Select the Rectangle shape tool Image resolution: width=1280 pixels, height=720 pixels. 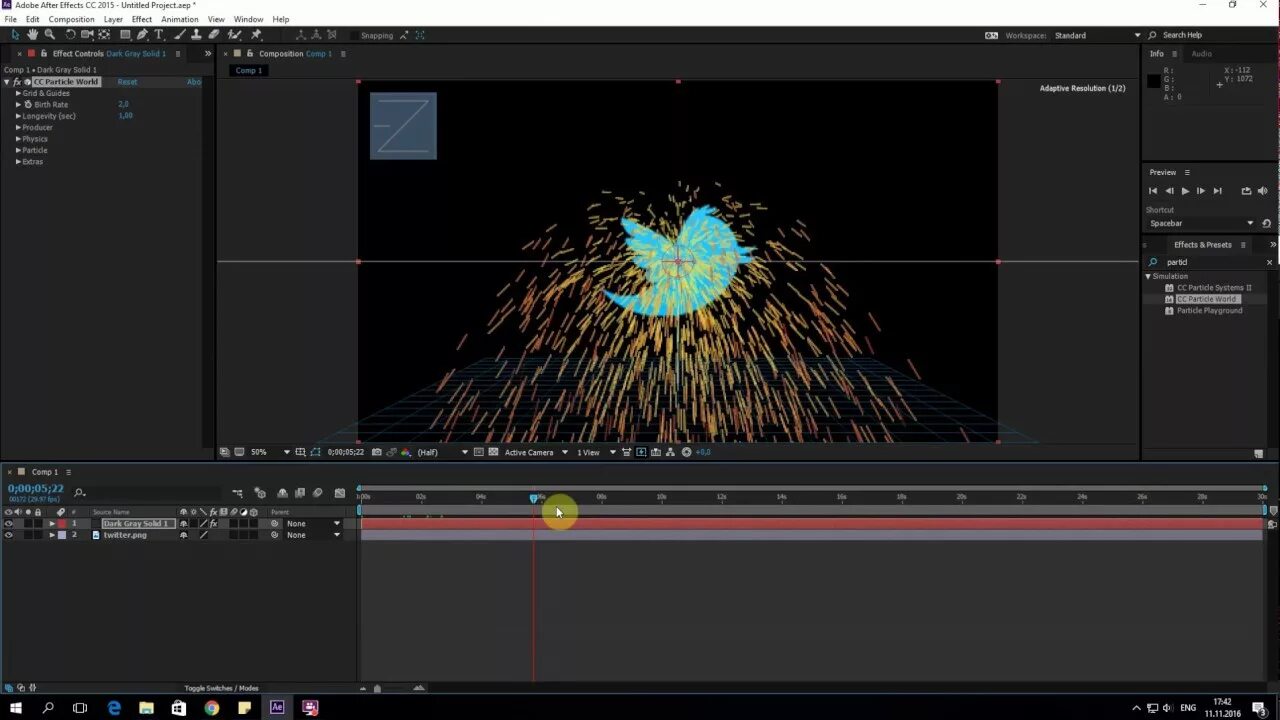[x=125, y=35]
